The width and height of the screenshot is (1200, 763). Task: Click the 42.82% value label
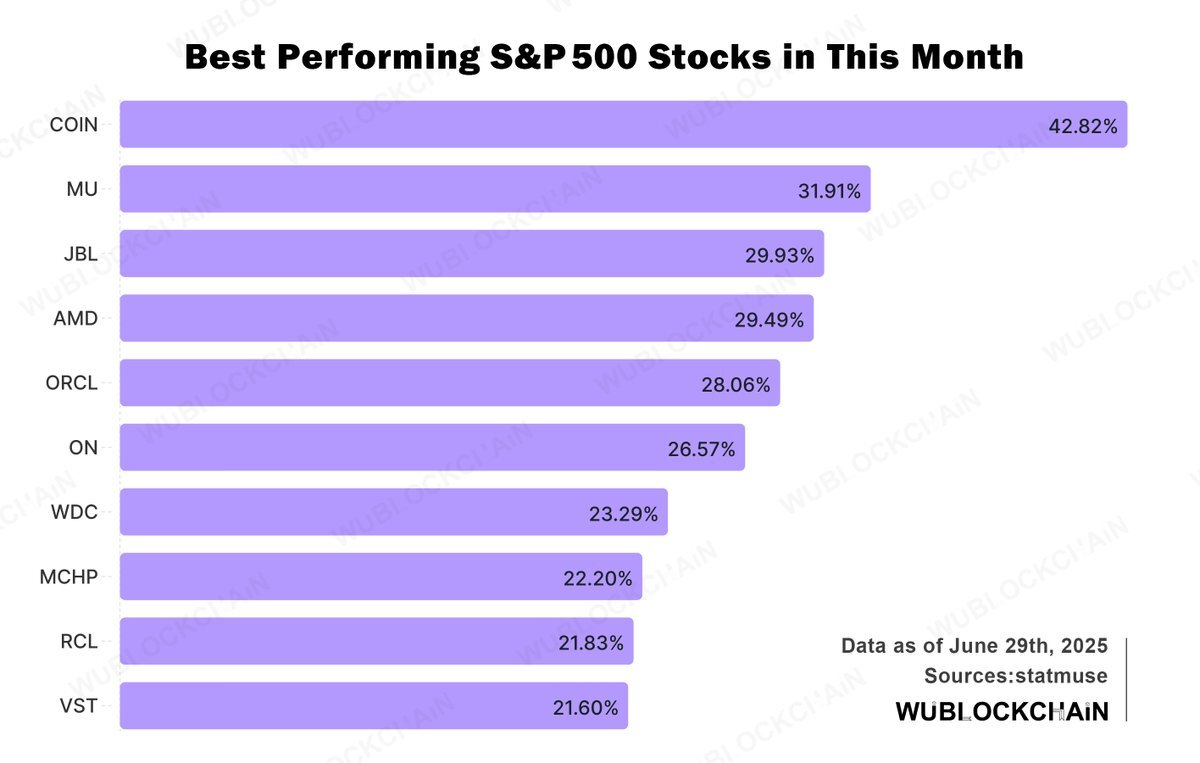[1083, 126]
